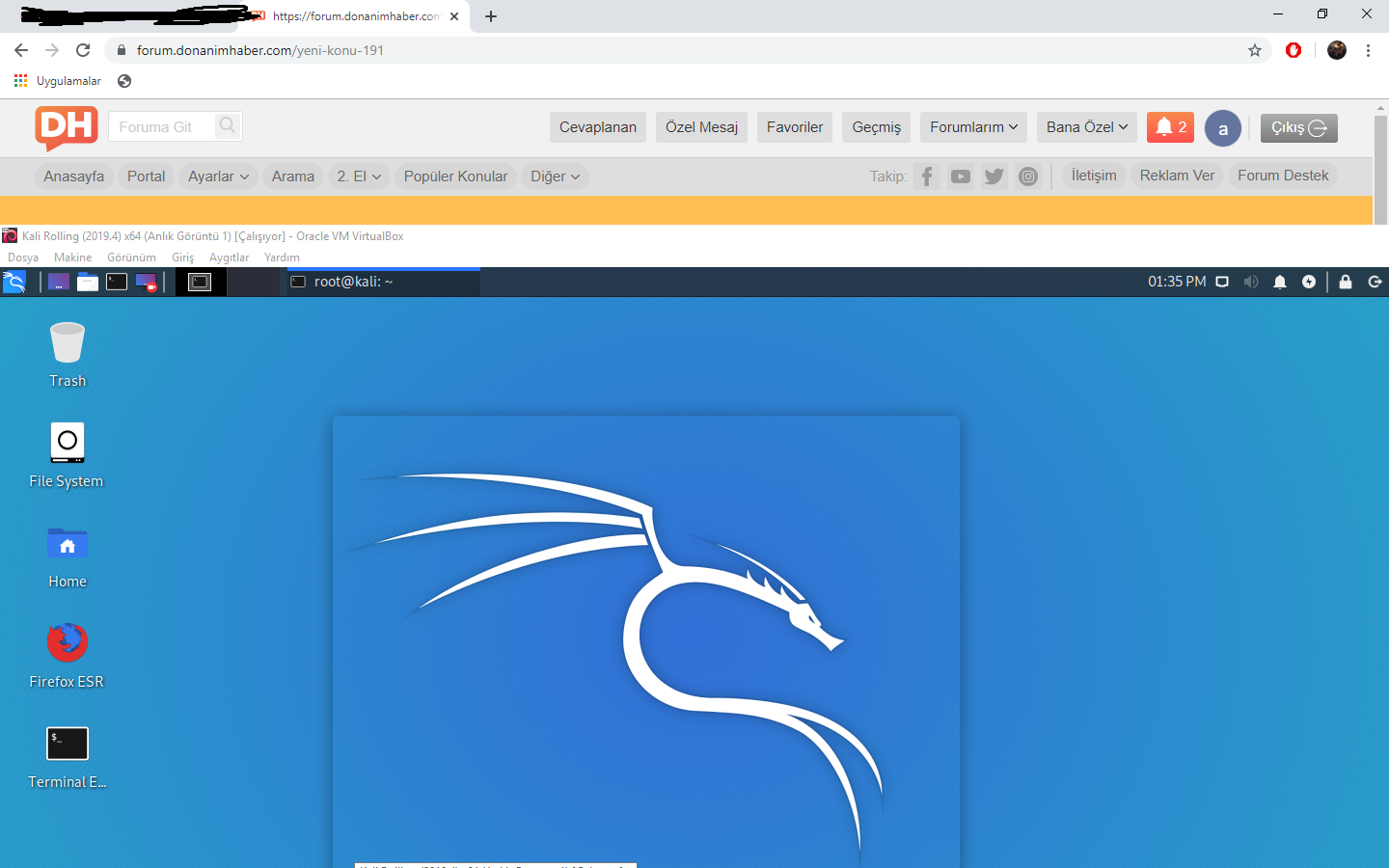The height and width of the screenshot is (868, 1389).
Task: Open the Kali notification bell in panel
Action: pos(1280,282)
